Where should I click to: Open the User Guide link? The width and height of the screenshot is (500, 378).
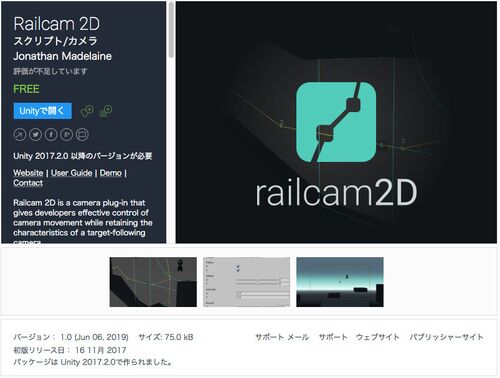(71, 173)
